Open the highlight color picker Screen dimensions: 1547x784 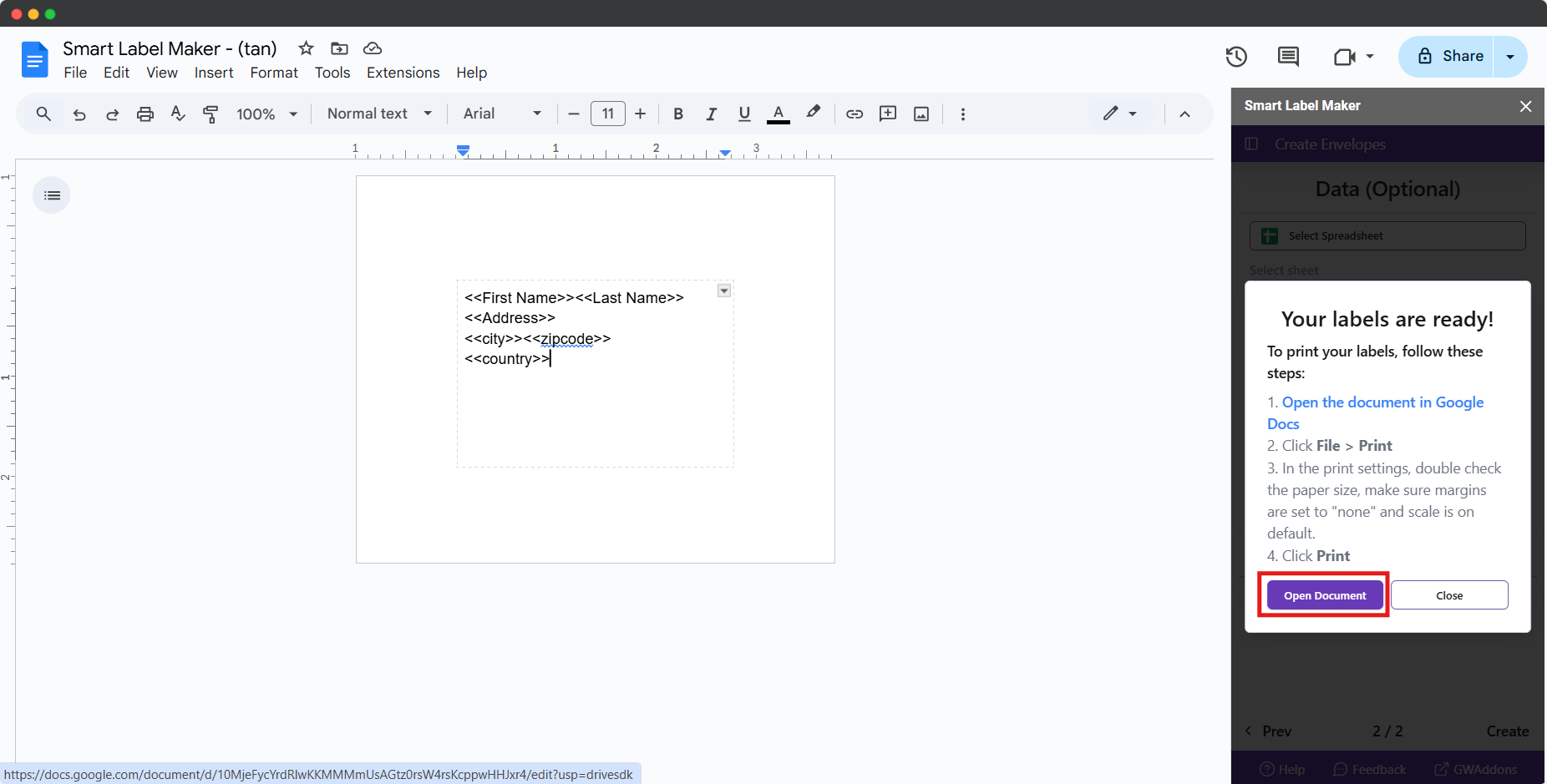(x=813, y=113)
